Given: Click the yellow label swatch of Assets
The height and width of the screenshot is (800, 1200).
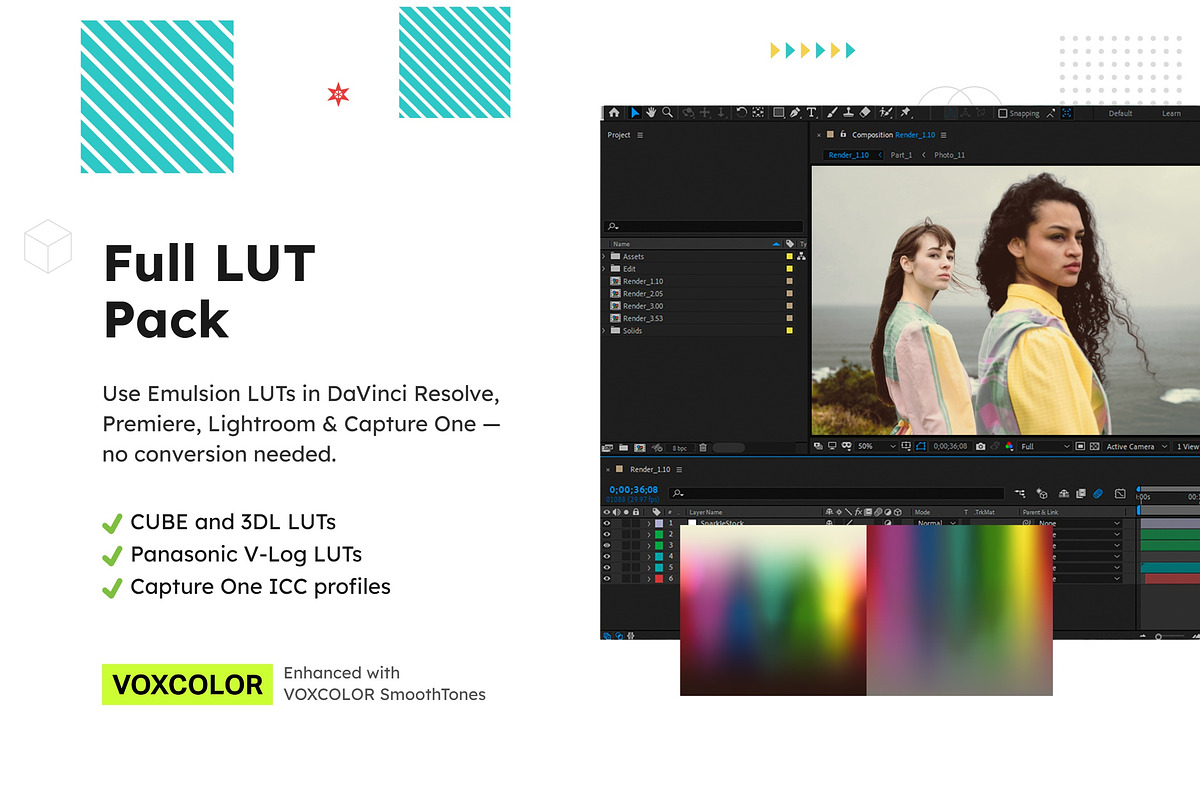Looking at the screenshot, I should click(x=789, y=257).
